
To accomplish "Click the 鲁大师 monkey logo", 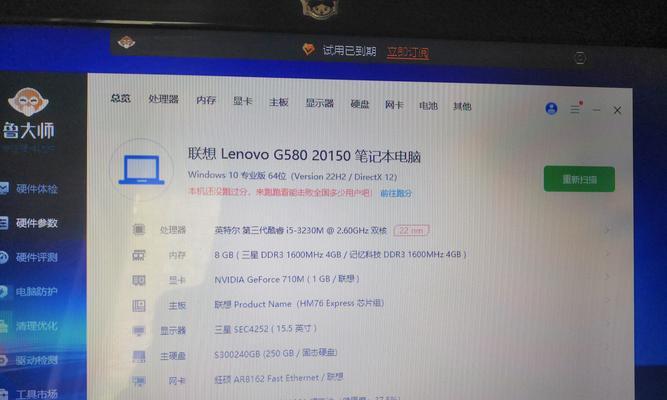I will [28, 102].
